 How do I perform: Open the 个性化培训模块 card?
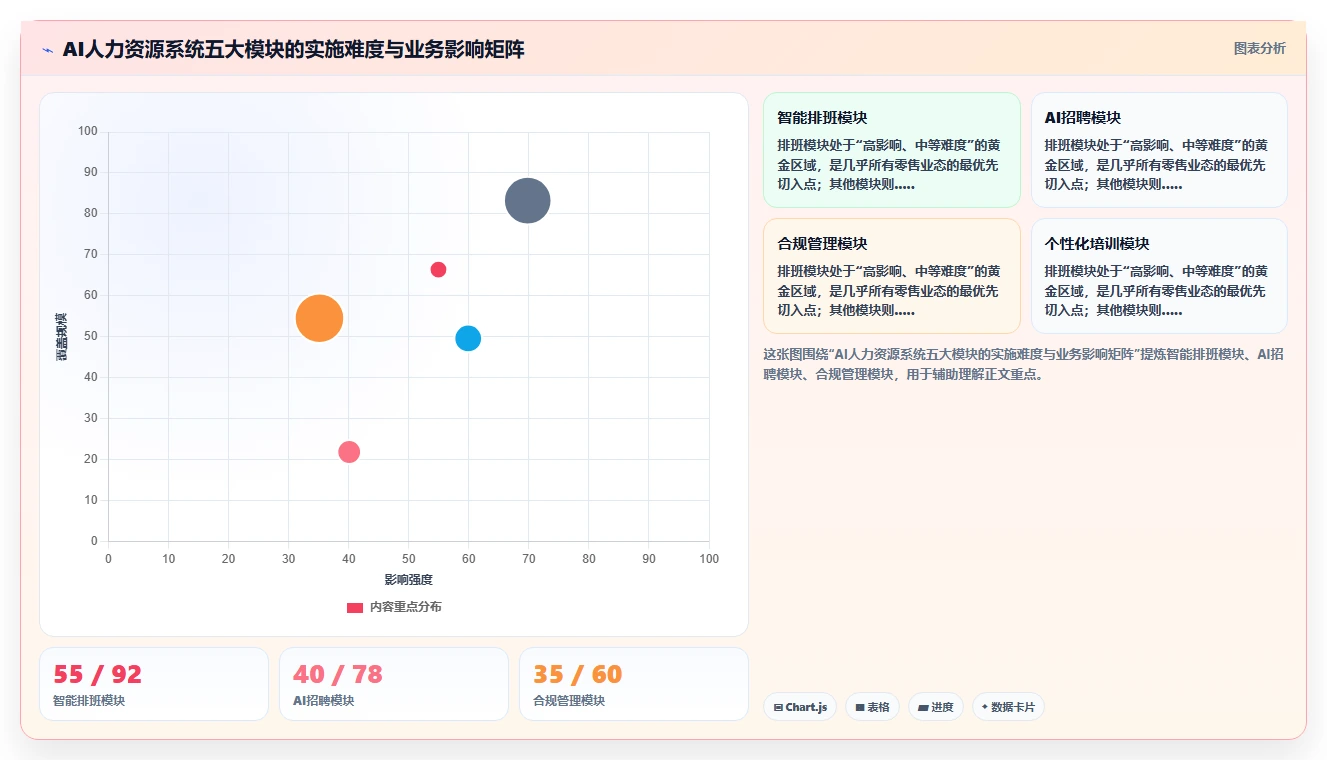[1159, 276]
